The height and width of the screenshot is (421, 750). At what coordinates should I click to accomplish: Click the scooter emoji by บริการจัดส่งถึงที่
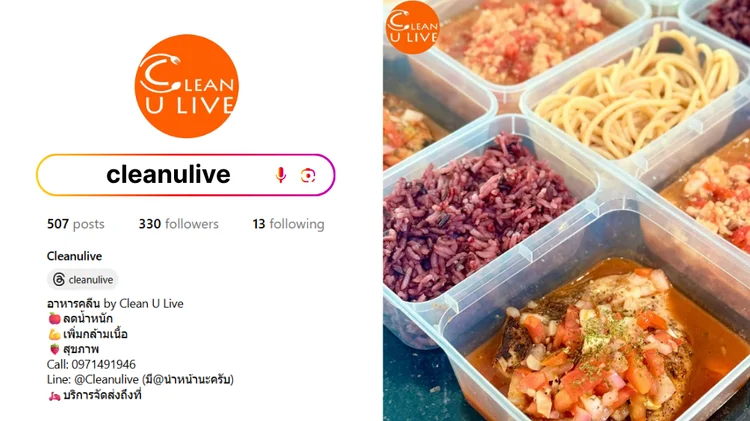pos(55,395)
